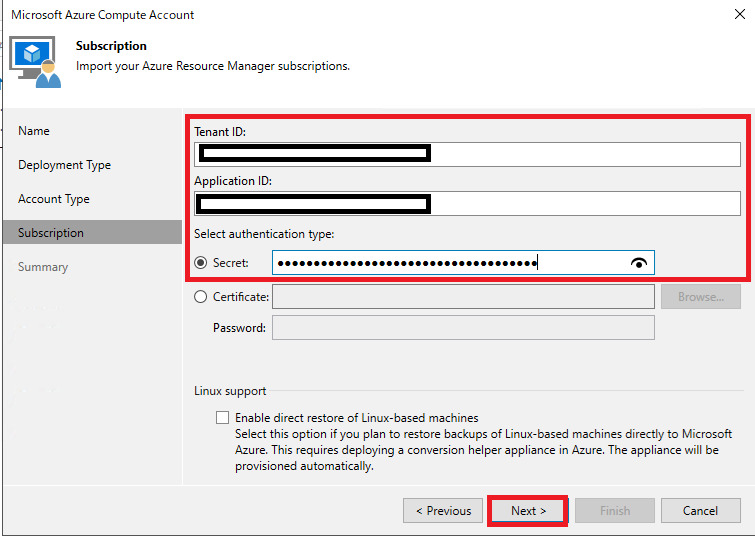Focus the Tenant ID input field

467,154
